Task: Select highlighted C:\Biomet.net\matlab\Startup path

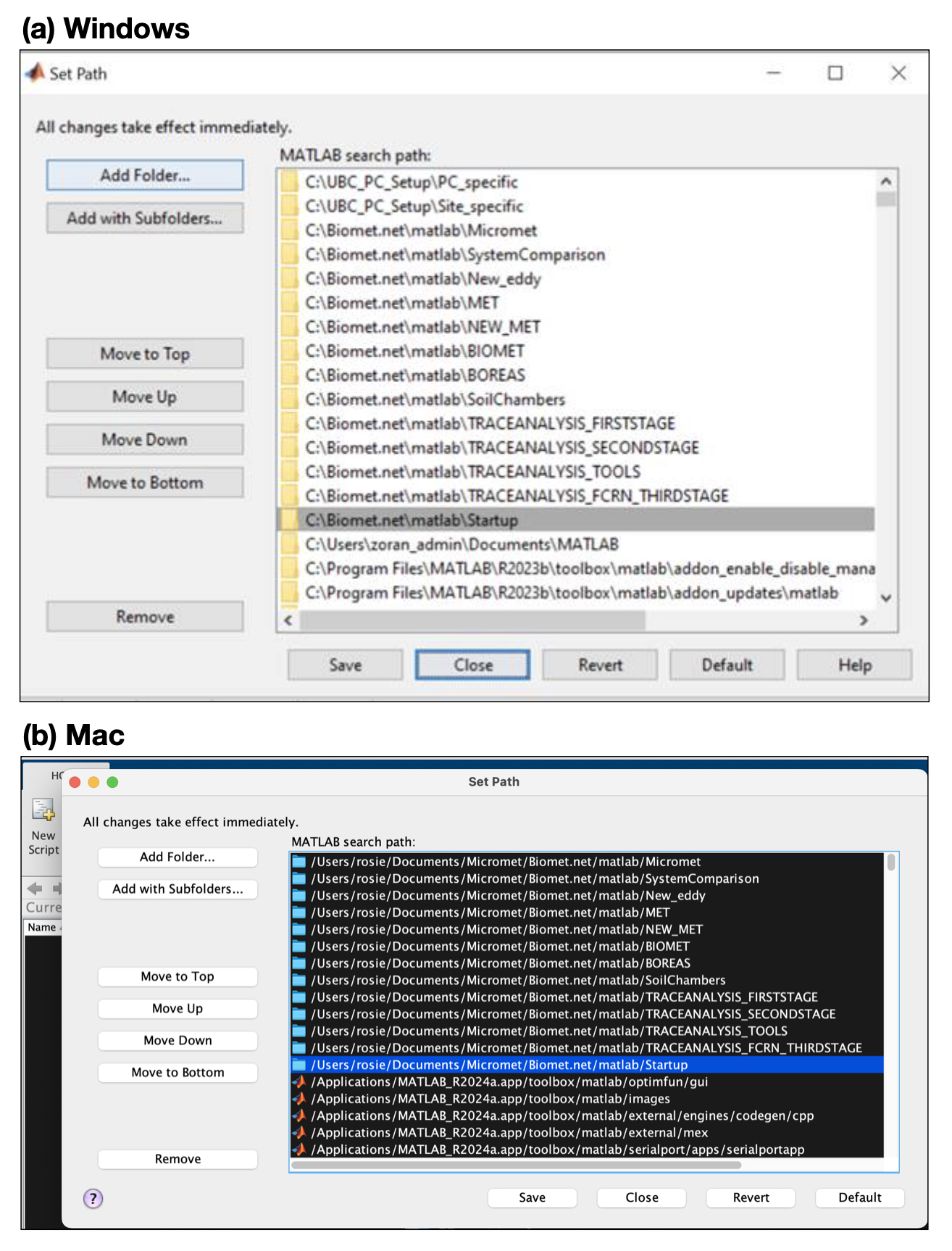Action: tap(577, 520)
